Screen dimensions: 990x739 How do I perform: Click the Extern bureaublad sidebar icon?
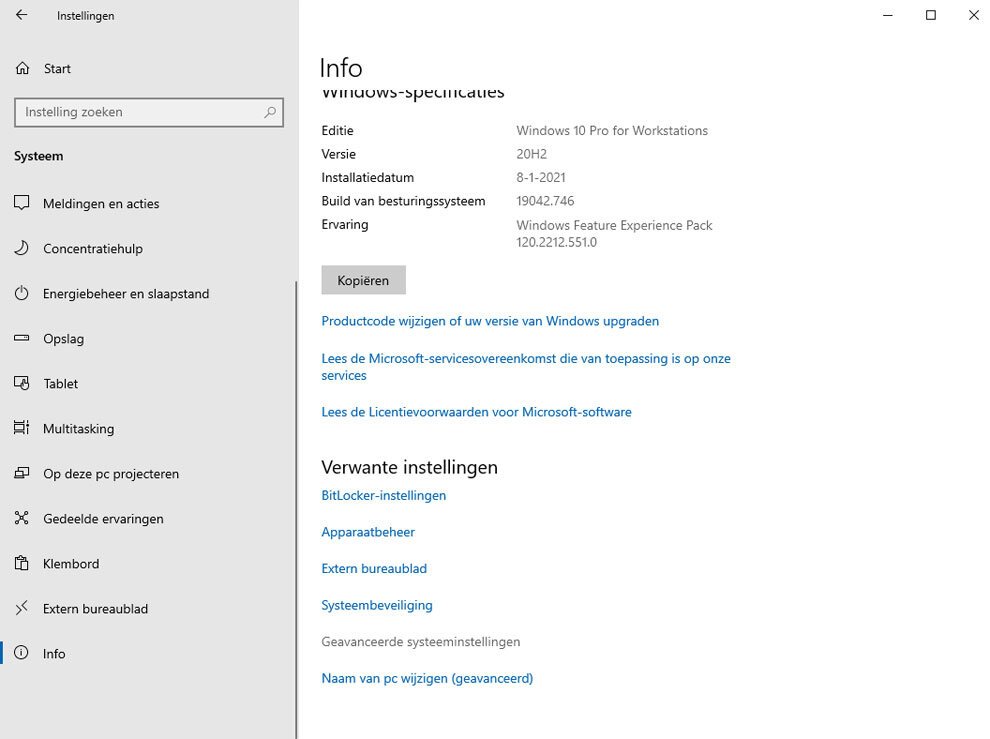click(x=21, y=608)
